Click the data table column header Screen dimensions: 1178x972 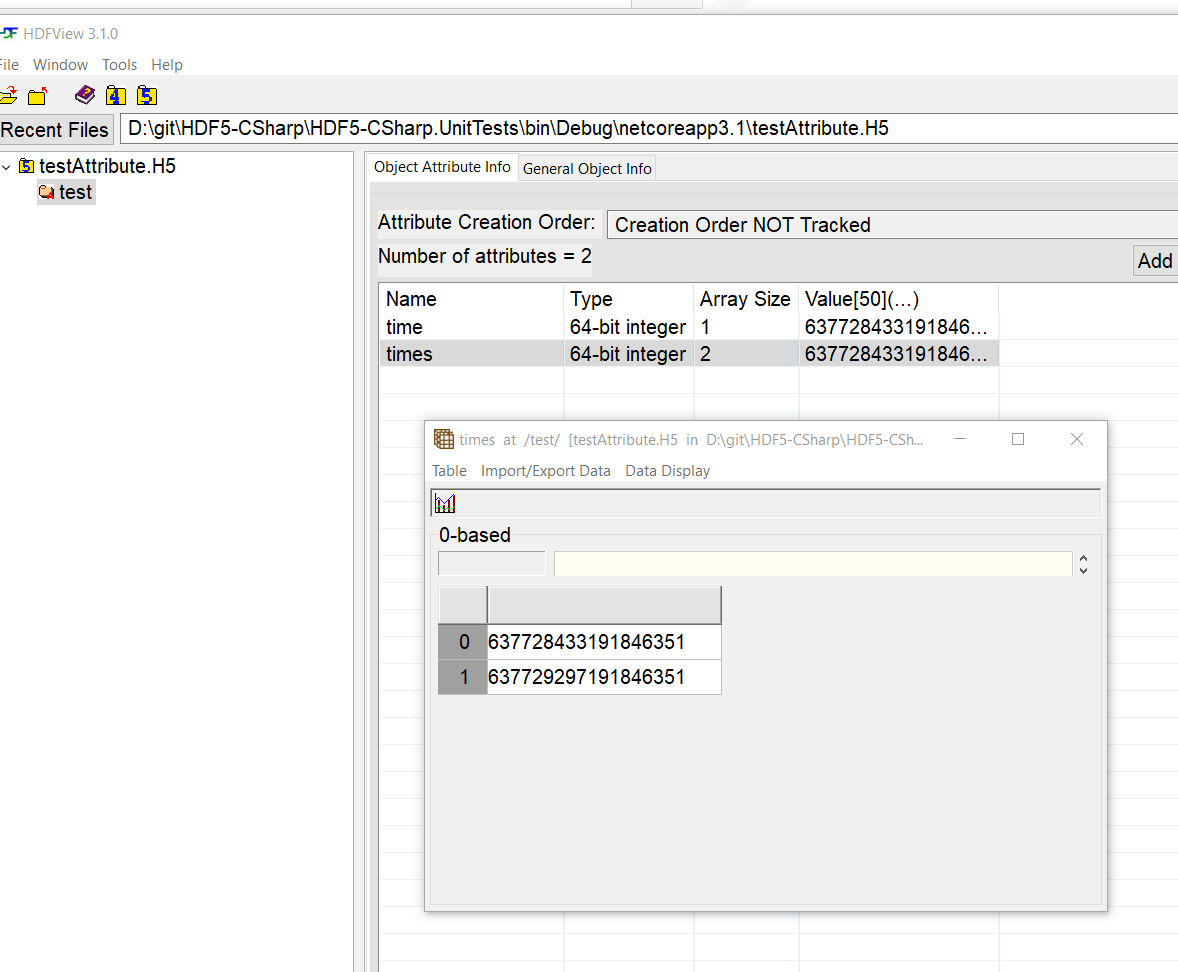point(604,605)
